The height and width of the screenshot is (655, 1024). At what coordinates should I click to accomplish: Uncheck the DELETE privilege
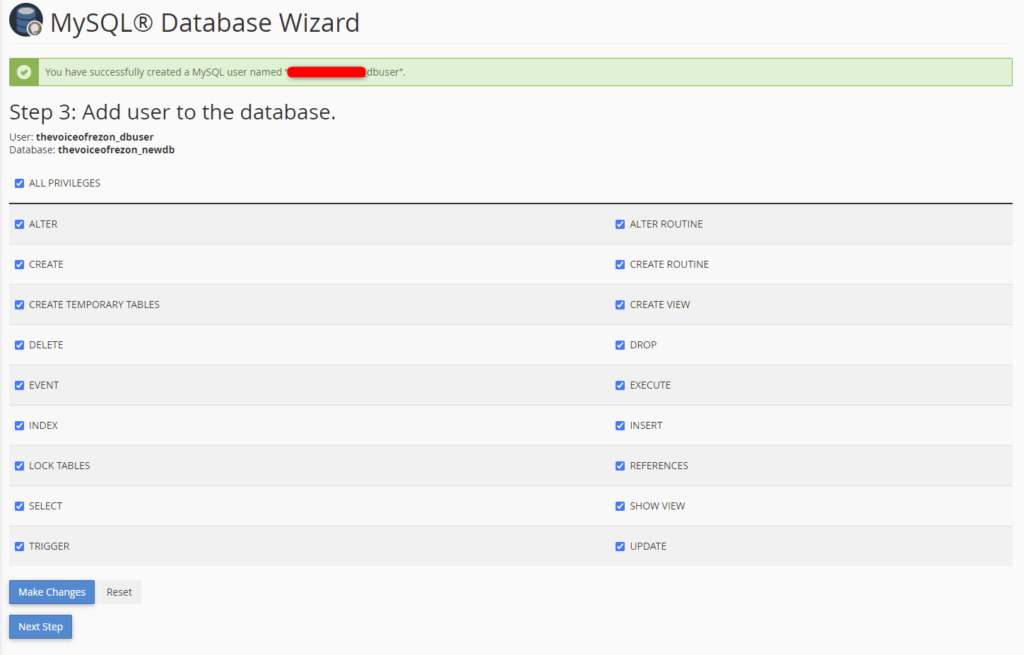pos(18,345)
